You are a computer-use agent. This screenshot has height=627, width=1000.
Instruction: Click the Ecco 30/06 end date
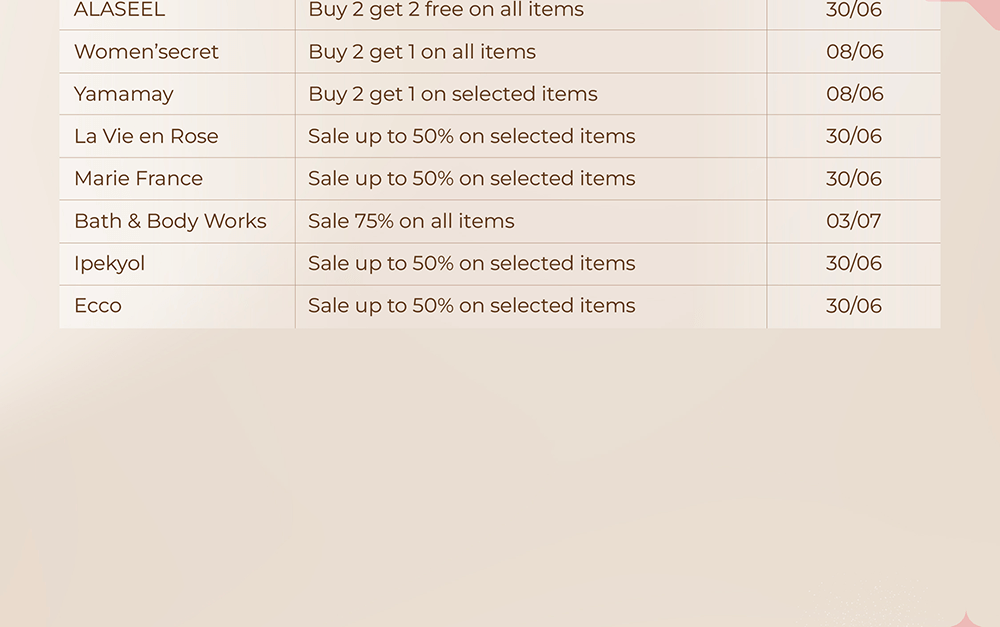[854, 306]
